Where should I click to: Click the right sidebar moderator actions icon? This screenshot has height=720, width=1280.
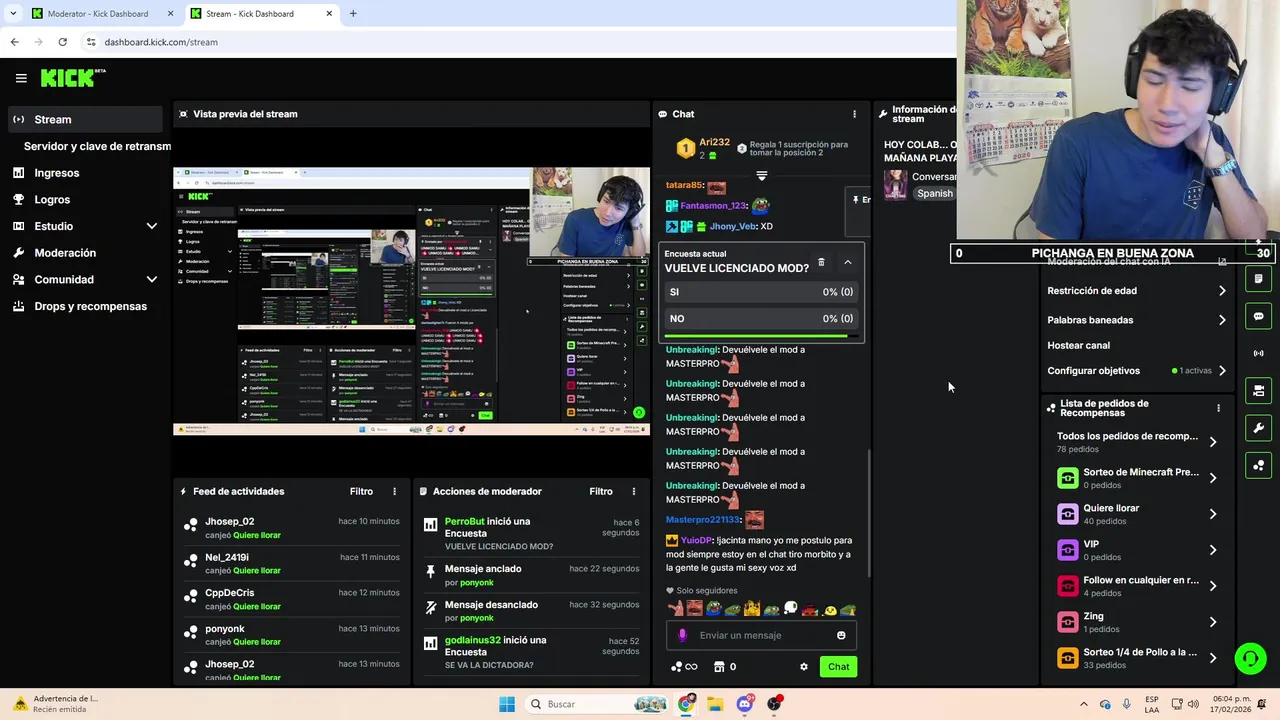[1259, 391]
